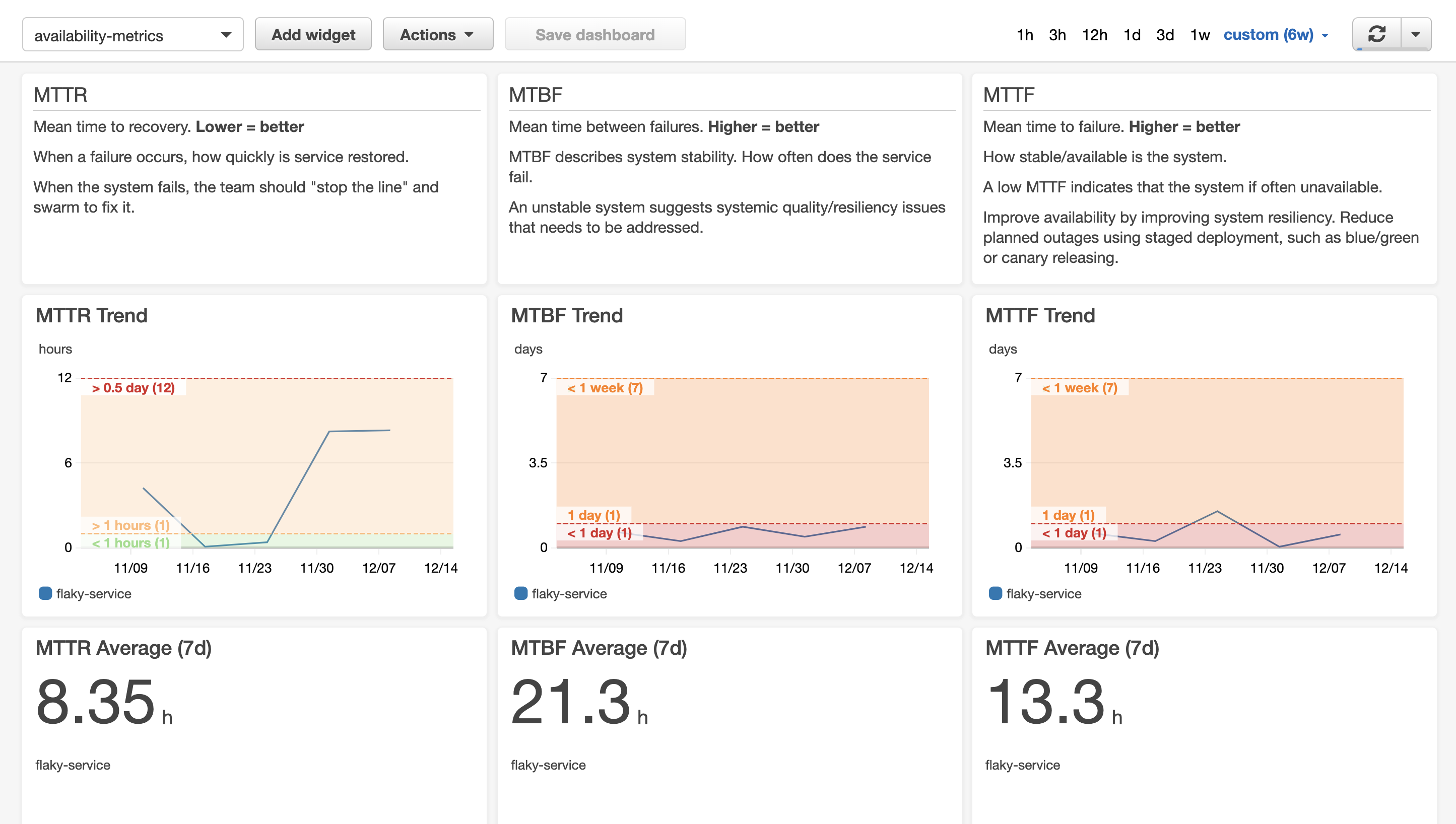Click the '> 0.5 day (12)' annotation label
1456x824 pixels.
[x=133, y=388]
